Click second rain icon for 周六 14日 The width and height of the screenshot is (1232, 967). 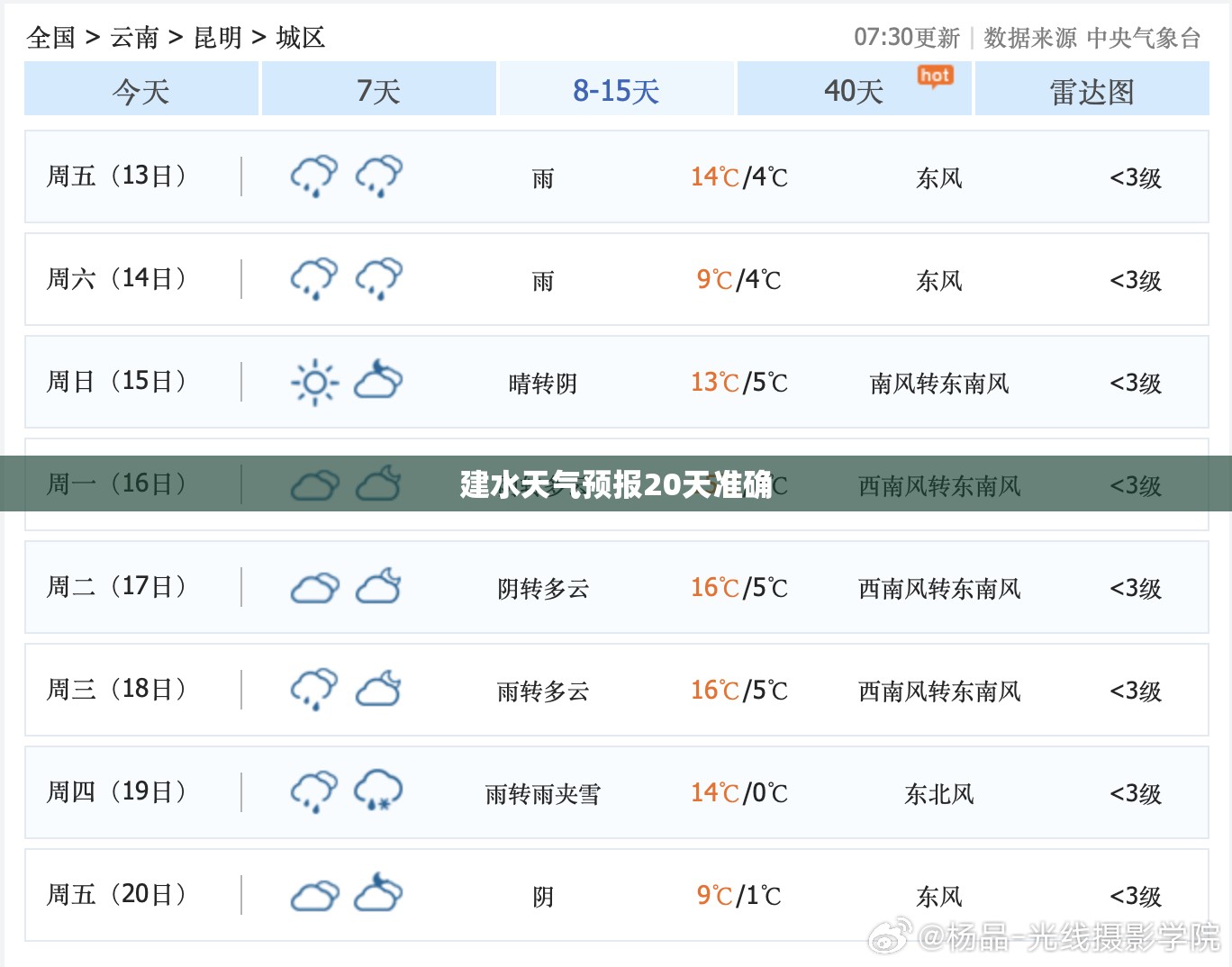[x=379, y=279]
